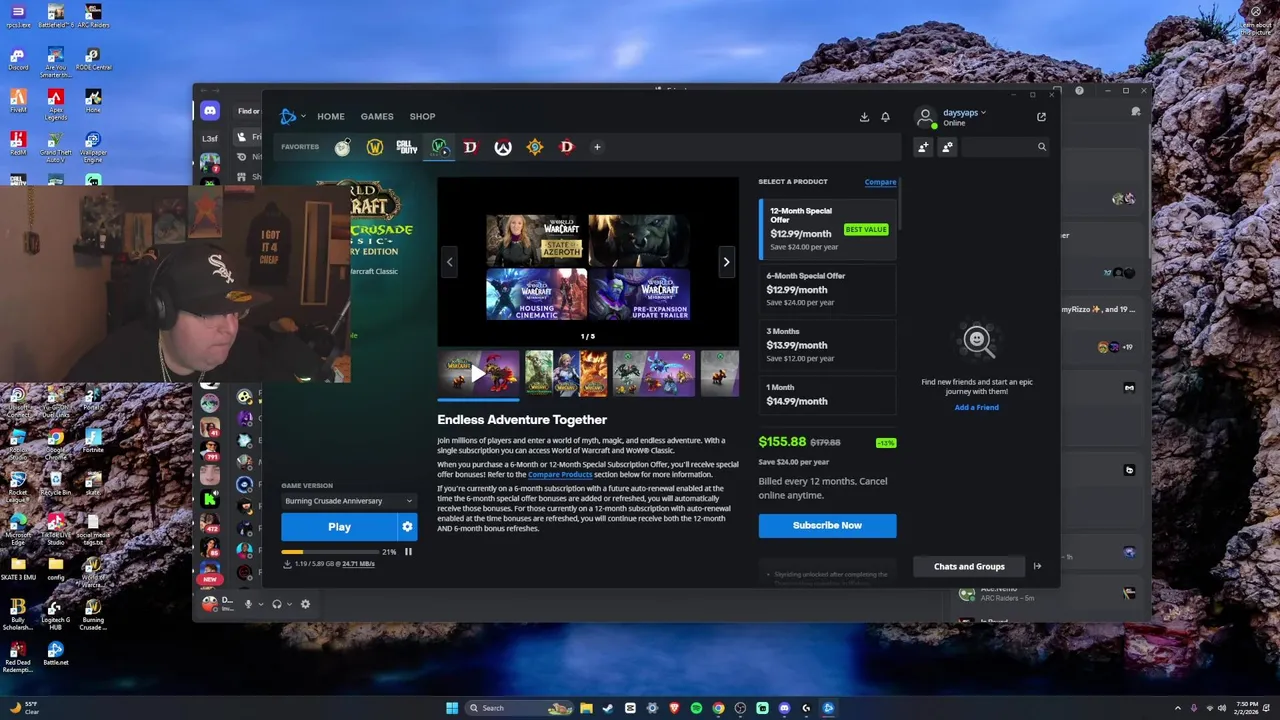Select the World of Warcraft favorite icon
The image size is (1280, 720).
[375, 148]
